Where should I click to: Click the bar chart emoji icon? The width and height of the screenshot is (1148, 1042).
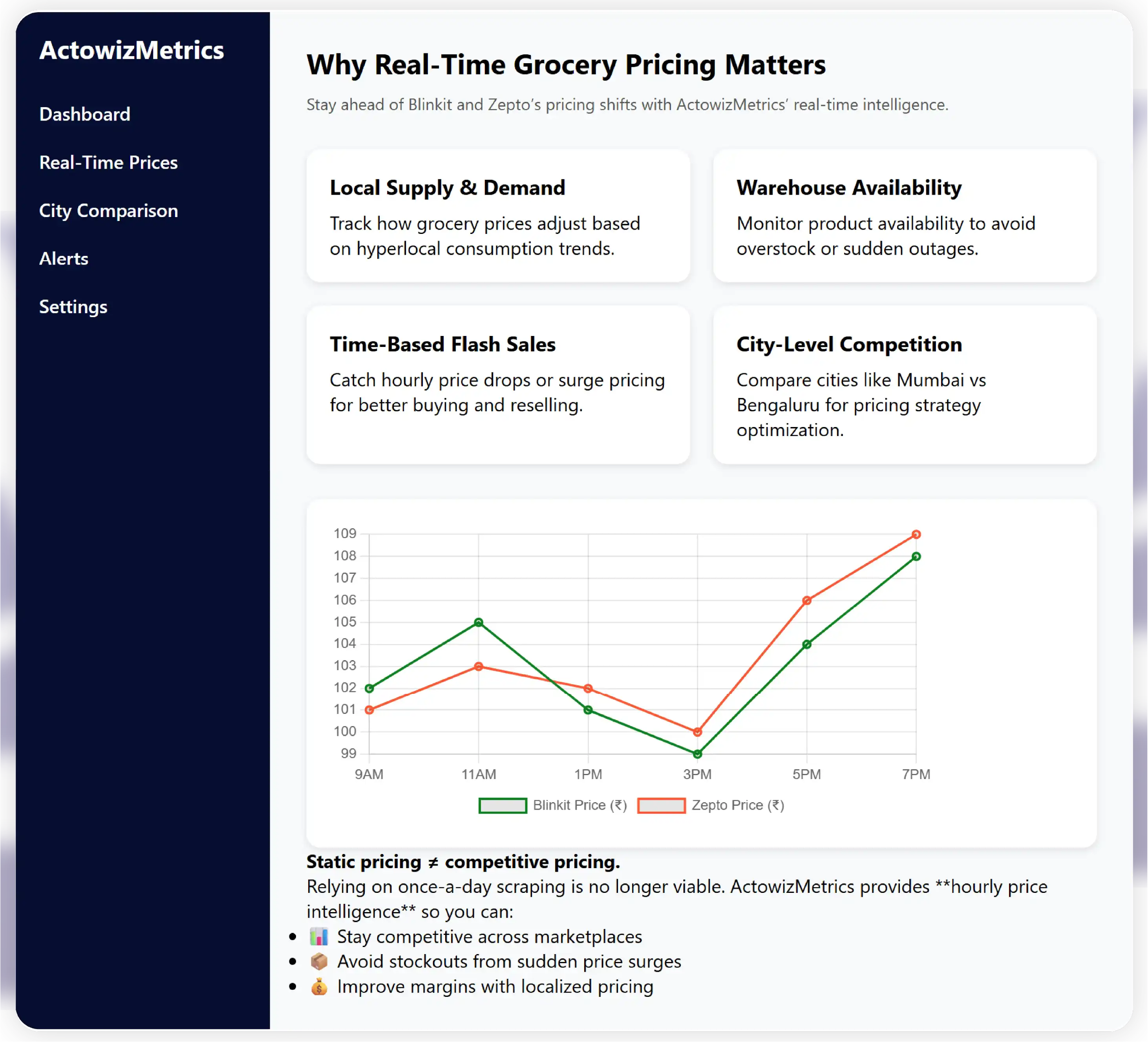(x=319, y=936)
